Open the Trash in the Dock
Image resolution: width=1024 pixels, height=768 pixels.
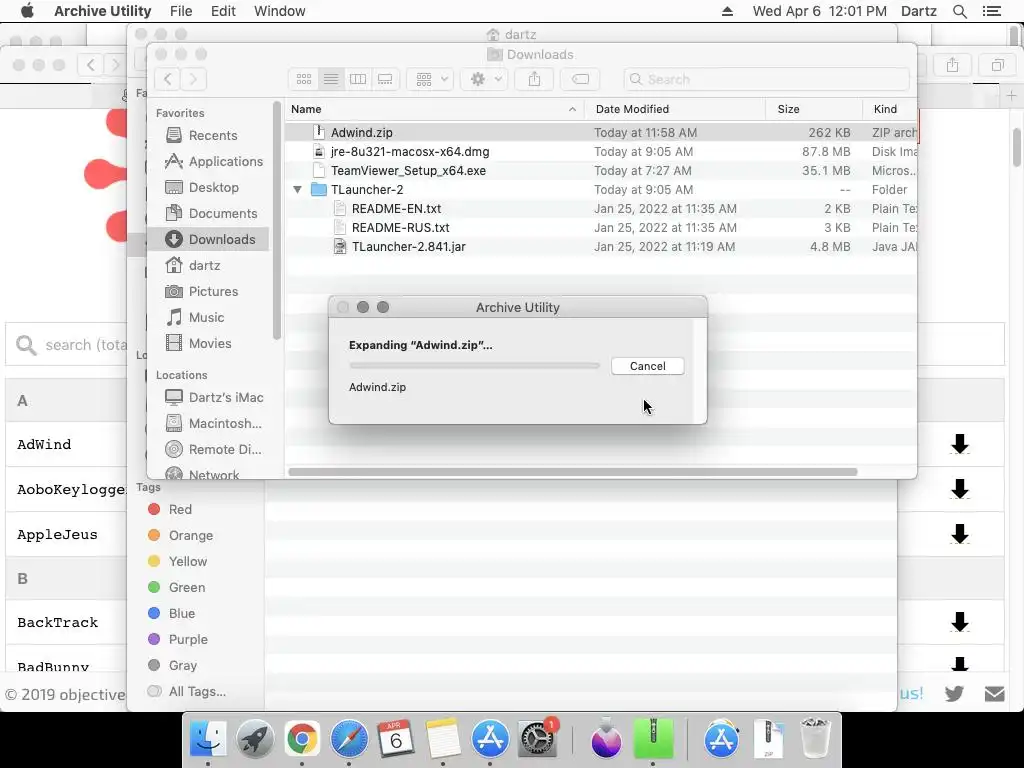[815, 739]
